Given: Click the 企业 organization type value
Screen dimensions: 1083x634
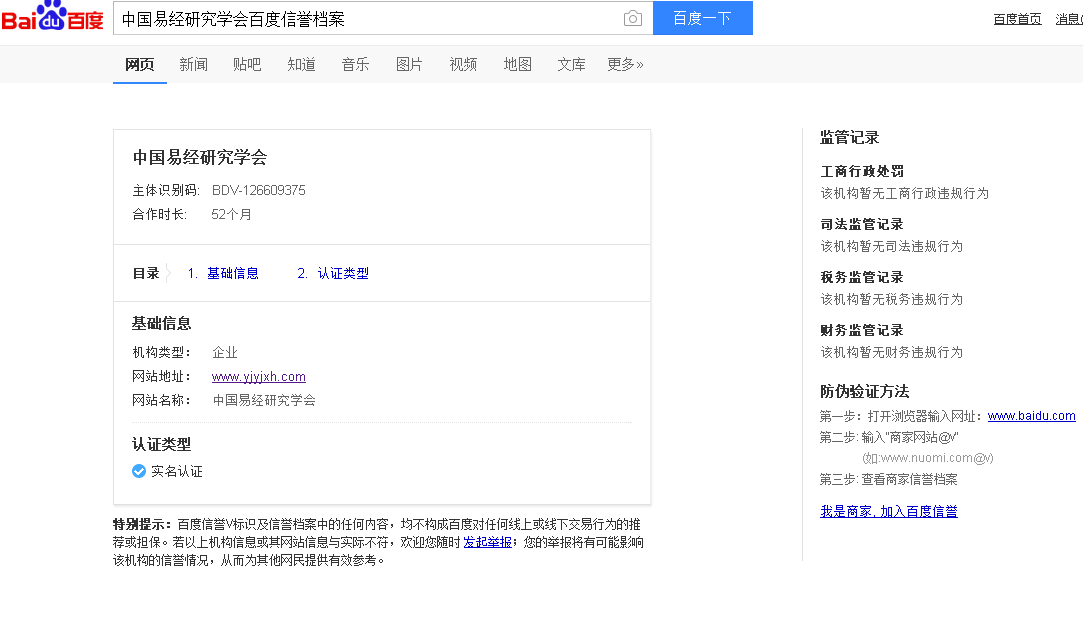Looking at the screenshot, I should (224, 352).
